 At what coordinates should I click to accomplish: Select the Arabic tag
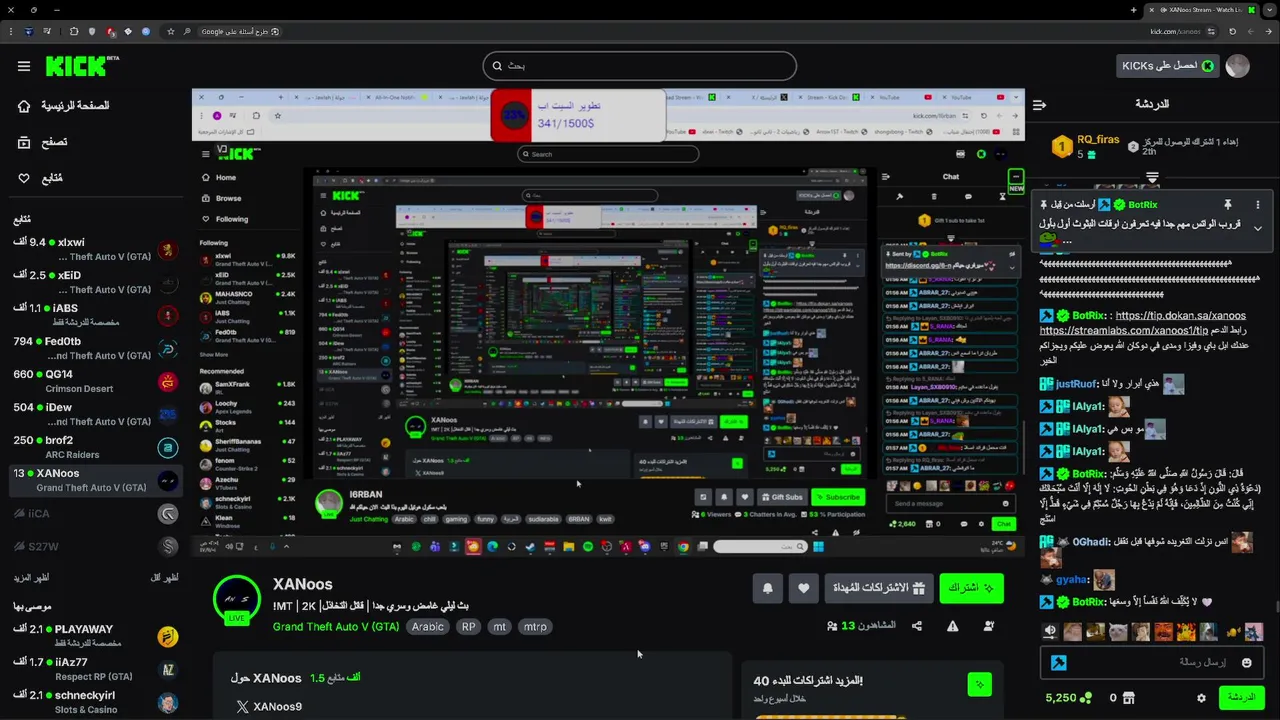click(428, 627)
